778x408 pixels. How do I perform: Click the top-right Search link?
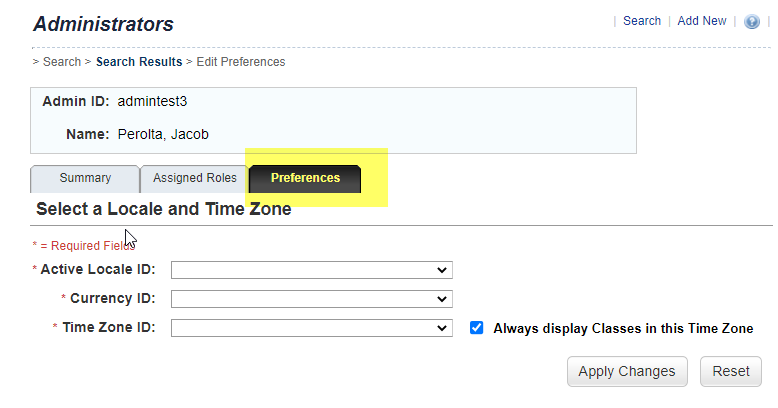(x=642, y=21)
